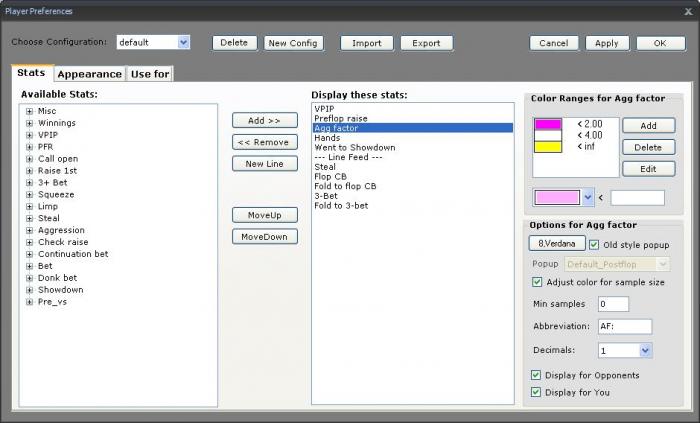Select the magenta < 2.00 color swatch
The image size is (700, 423).
(548, 124)
